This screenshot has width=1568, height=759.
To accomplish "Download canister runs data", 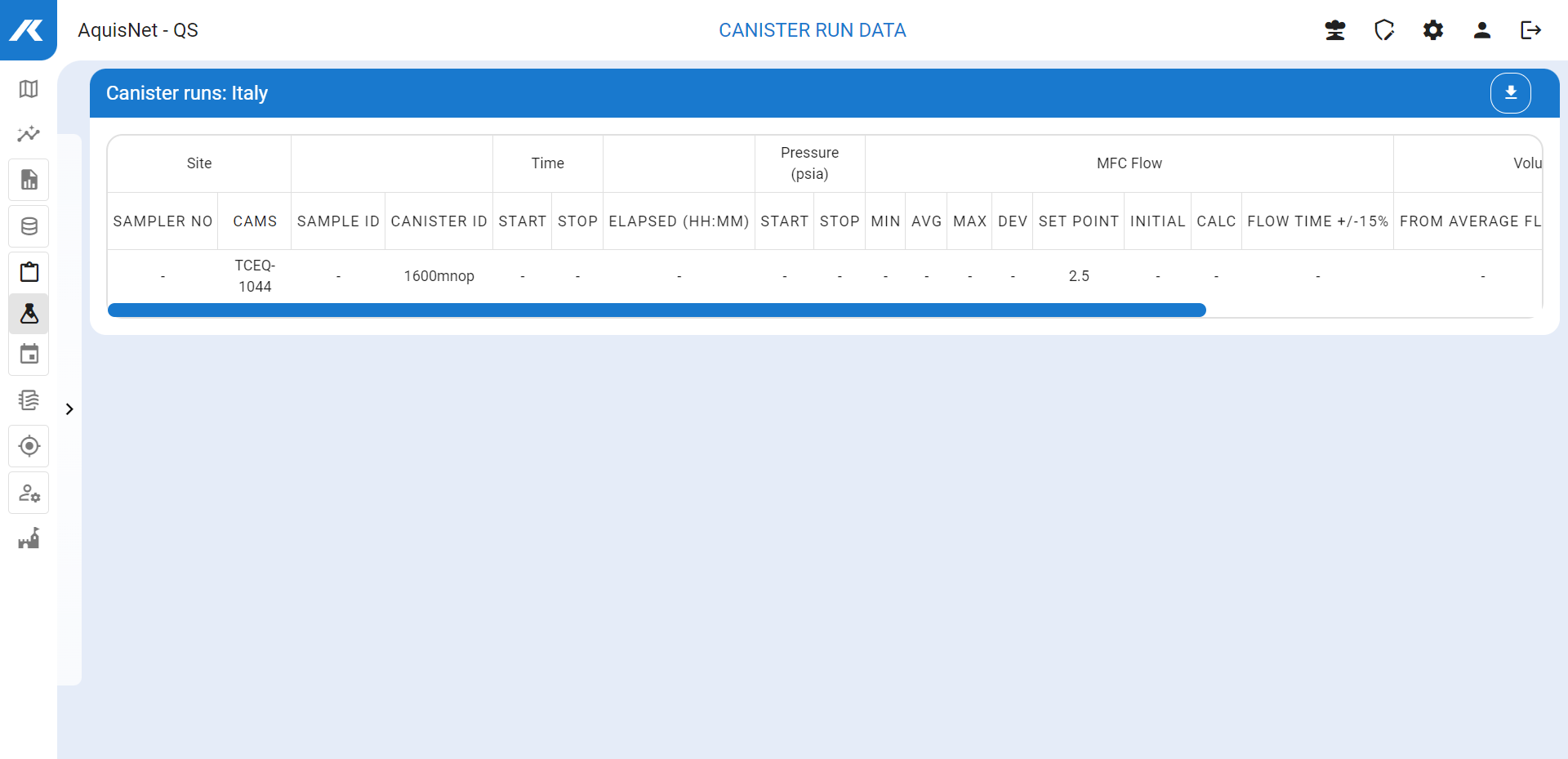I will pos(1510,93).
